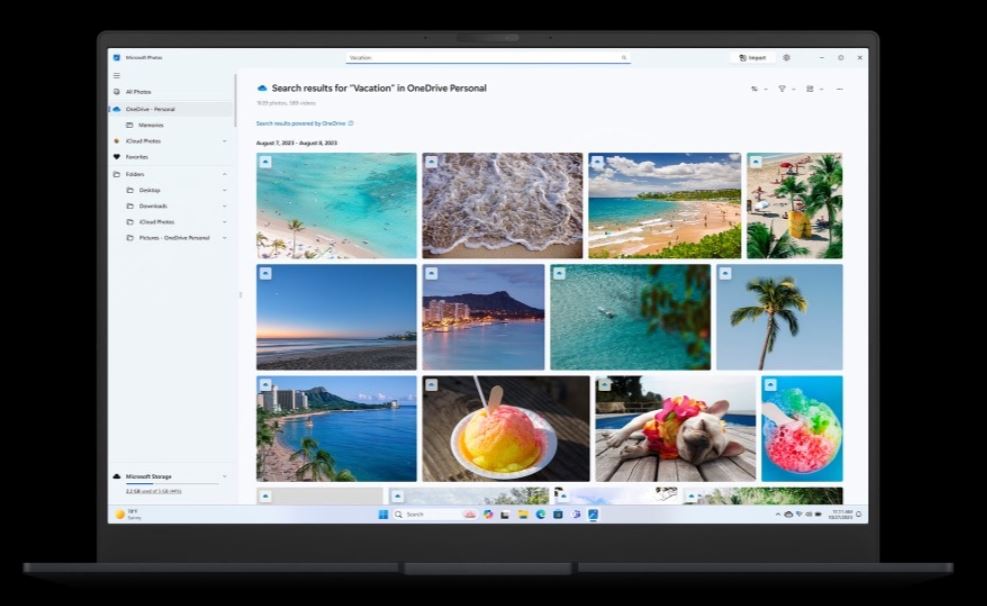Open Memories under OneDrive

click(150, 125)
